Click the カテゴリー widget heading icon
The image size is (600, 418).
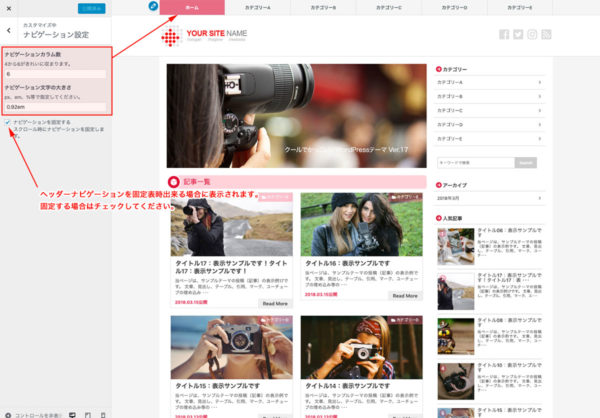point(439,69)
